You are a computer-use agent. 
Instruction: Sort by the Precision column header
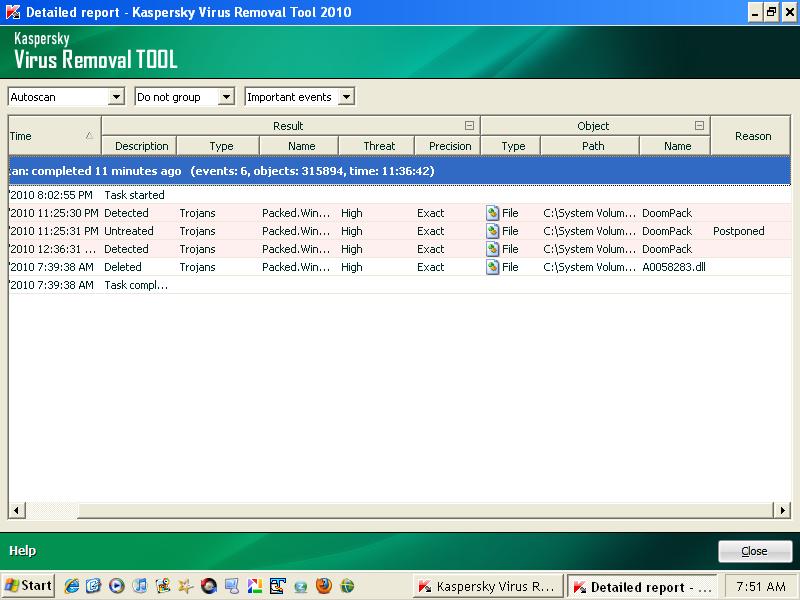pyautogui.click(x=448, y=146)
